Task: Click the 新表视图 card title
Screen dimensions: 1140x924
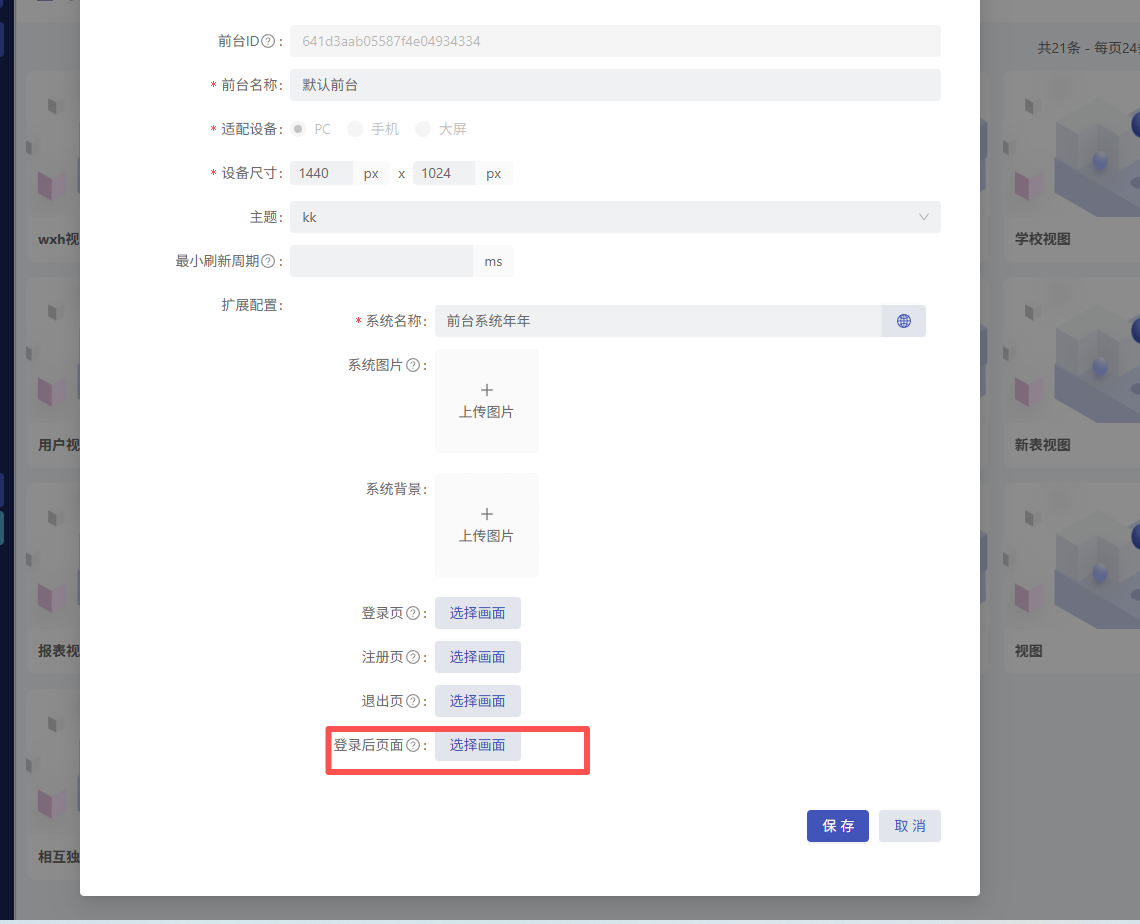Action: tap(1043, 445)
